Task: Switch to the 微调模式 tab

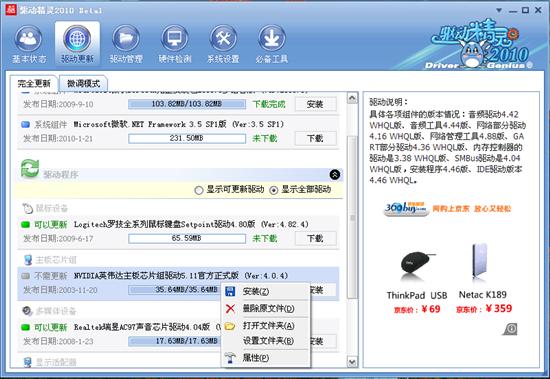Action: click(x=83, y=84)
